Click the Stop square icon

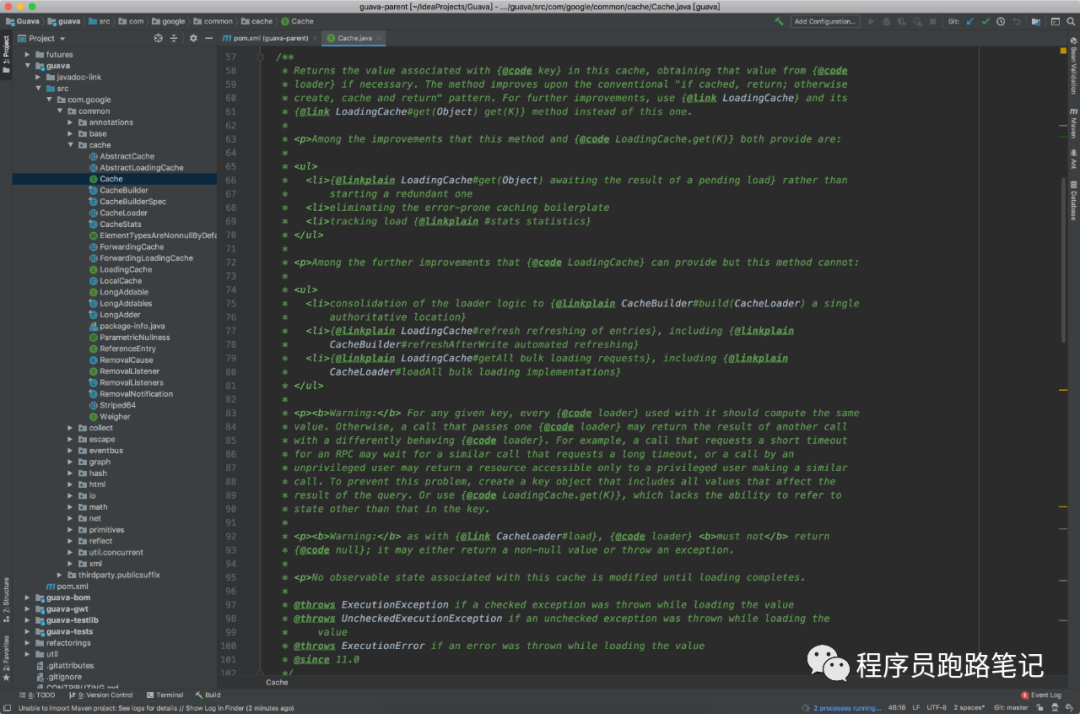click(x=933, y=21)
